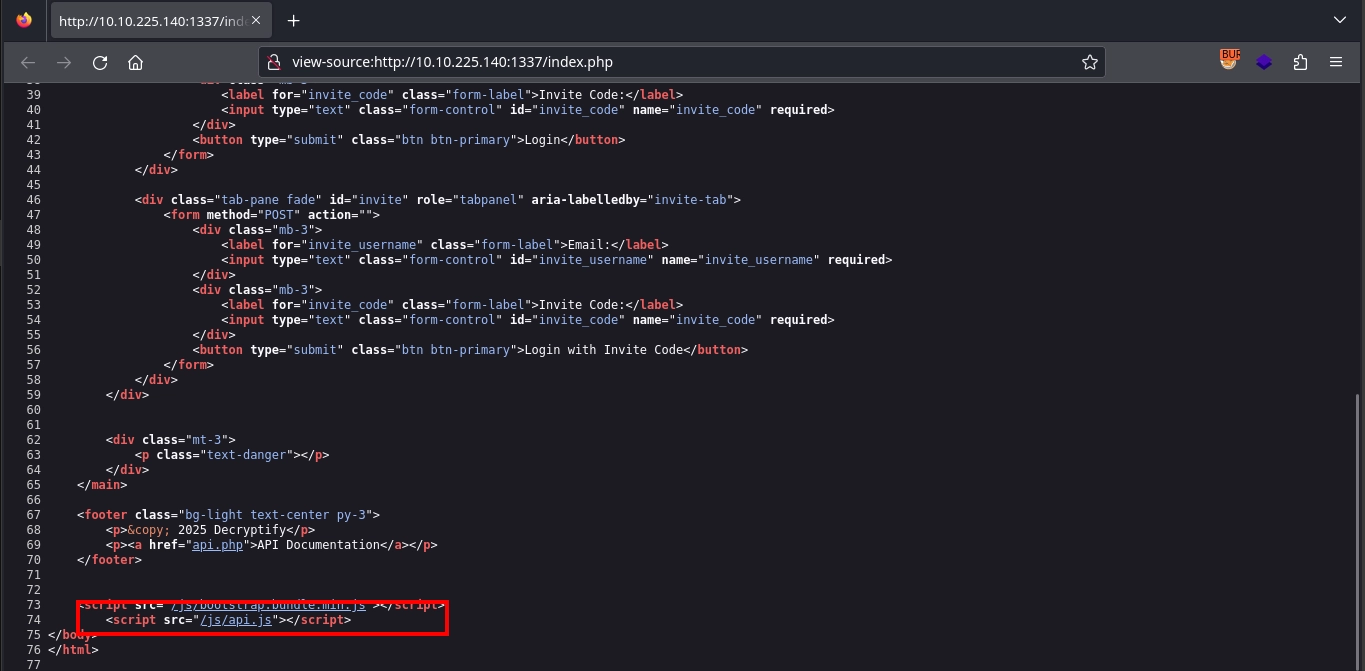Click the insecure connection lock icon

pos(275,62)
